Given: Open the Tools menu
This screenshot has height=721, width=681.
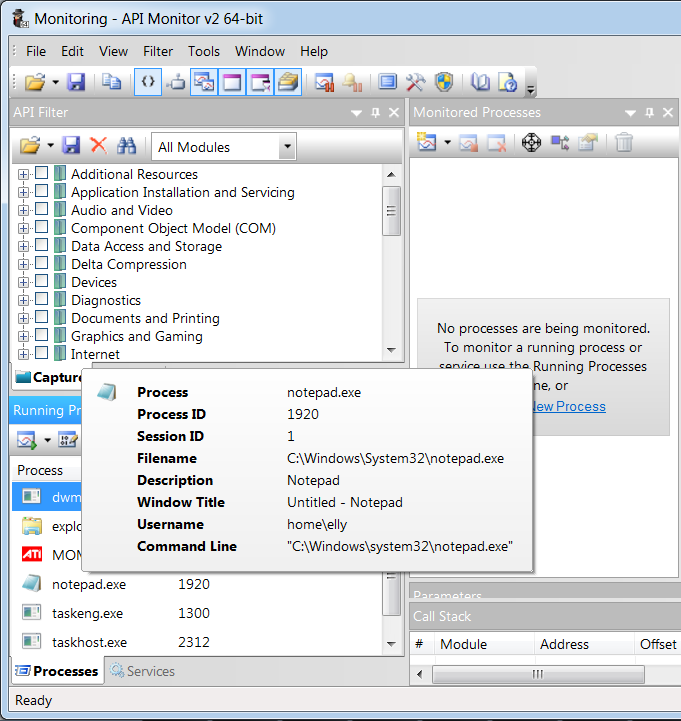Looking at the screenshot, I should [x=204, y=51].
